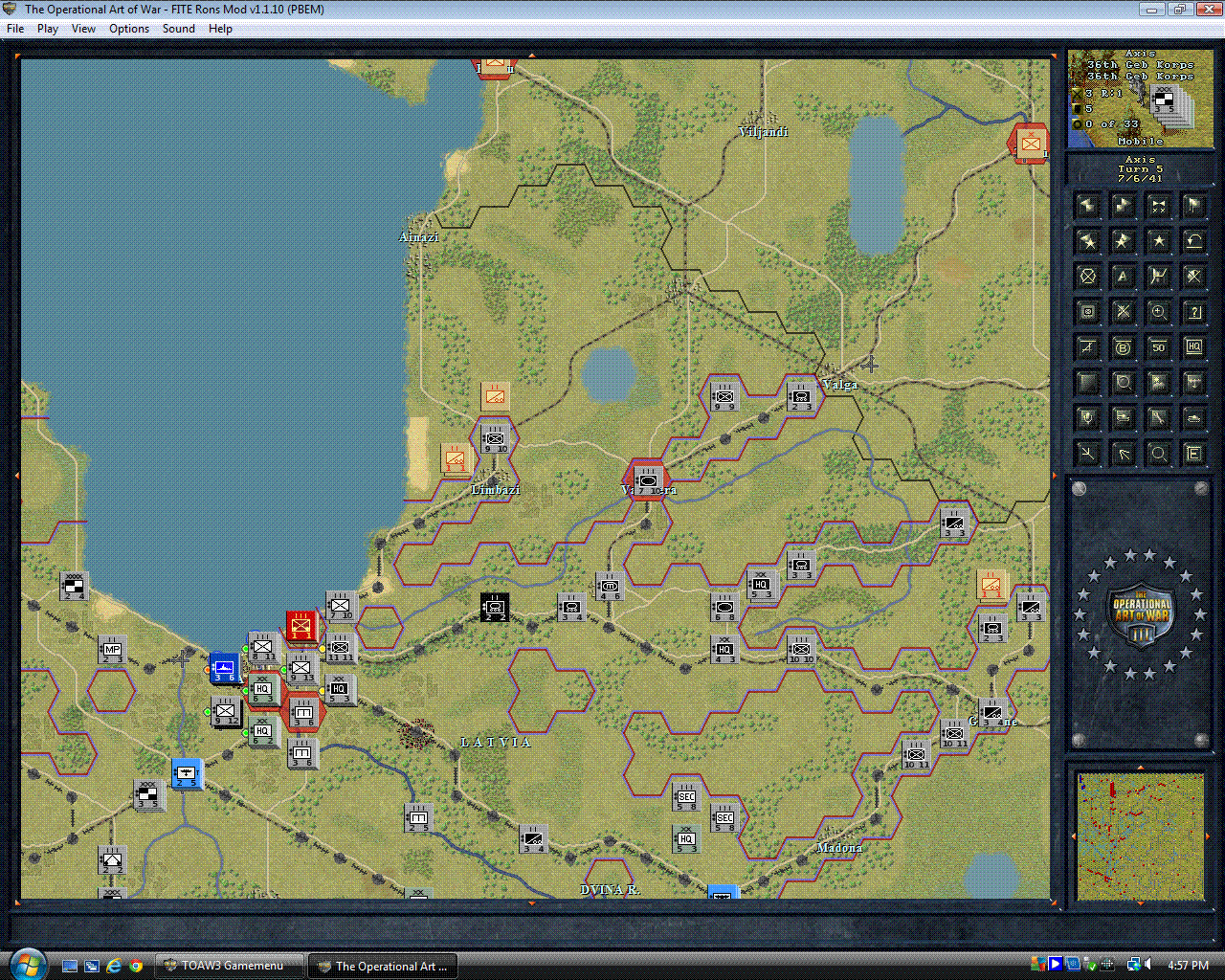Click the undo last move arrow icon
The image size is (1225, 980).
(x=1193, y=240)
